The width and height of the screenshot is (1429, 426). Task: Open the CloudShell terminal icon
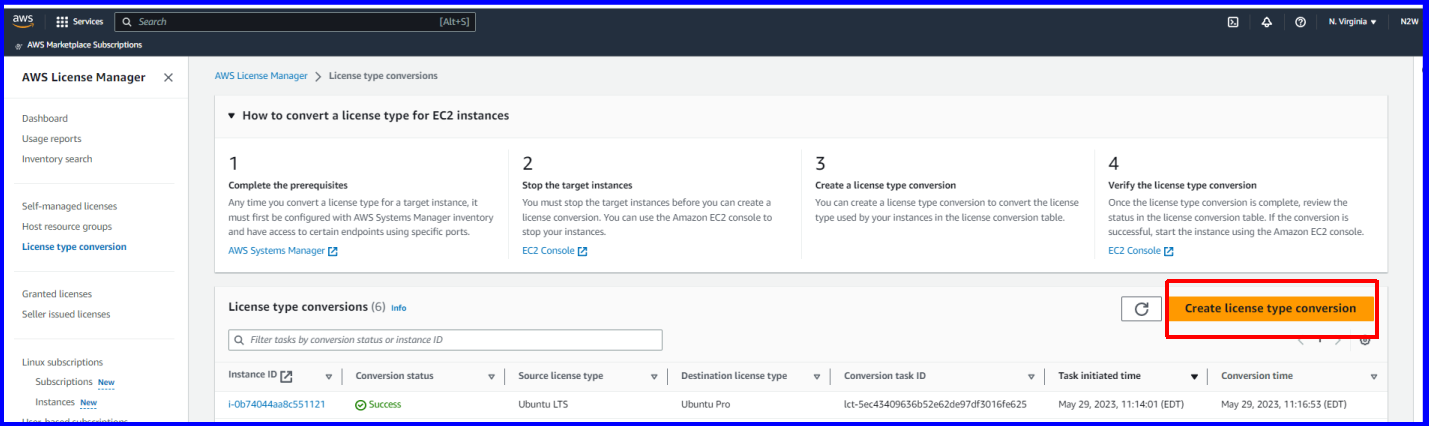1233,22
